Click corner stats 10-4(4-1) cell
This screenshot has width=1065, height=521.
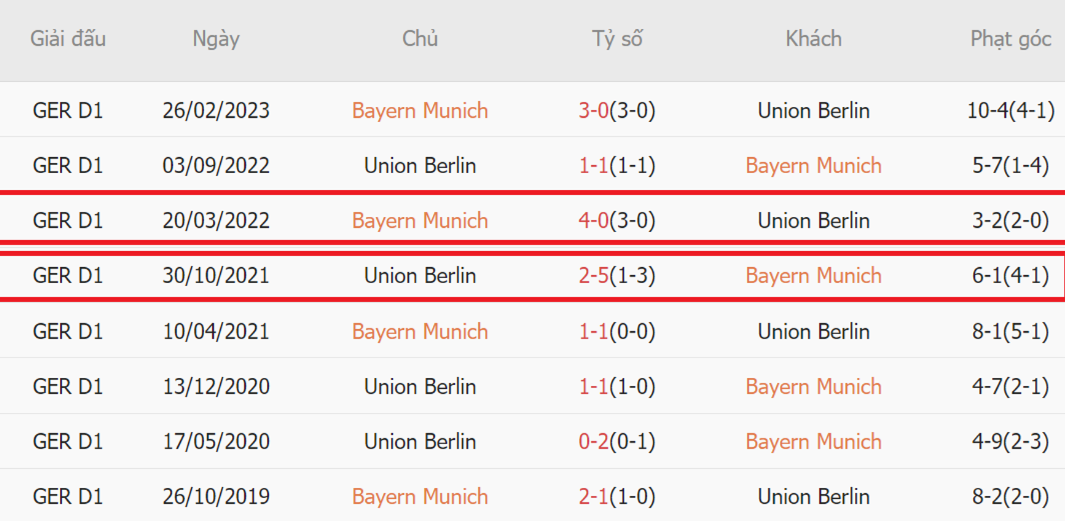[x=1011, y=111]
